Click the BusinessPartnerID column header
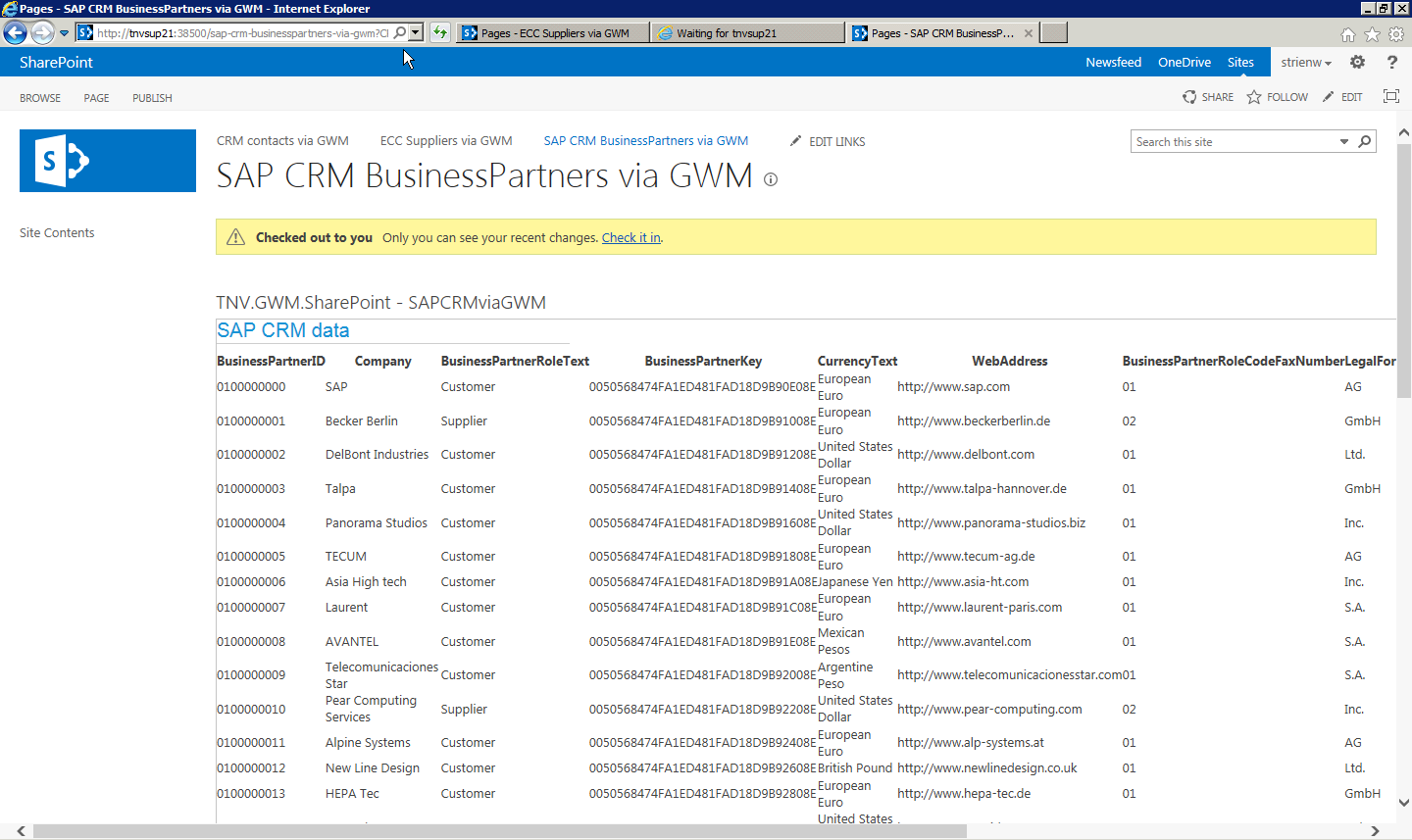This screenshot has width=1412, height=840. click(271, 362)
